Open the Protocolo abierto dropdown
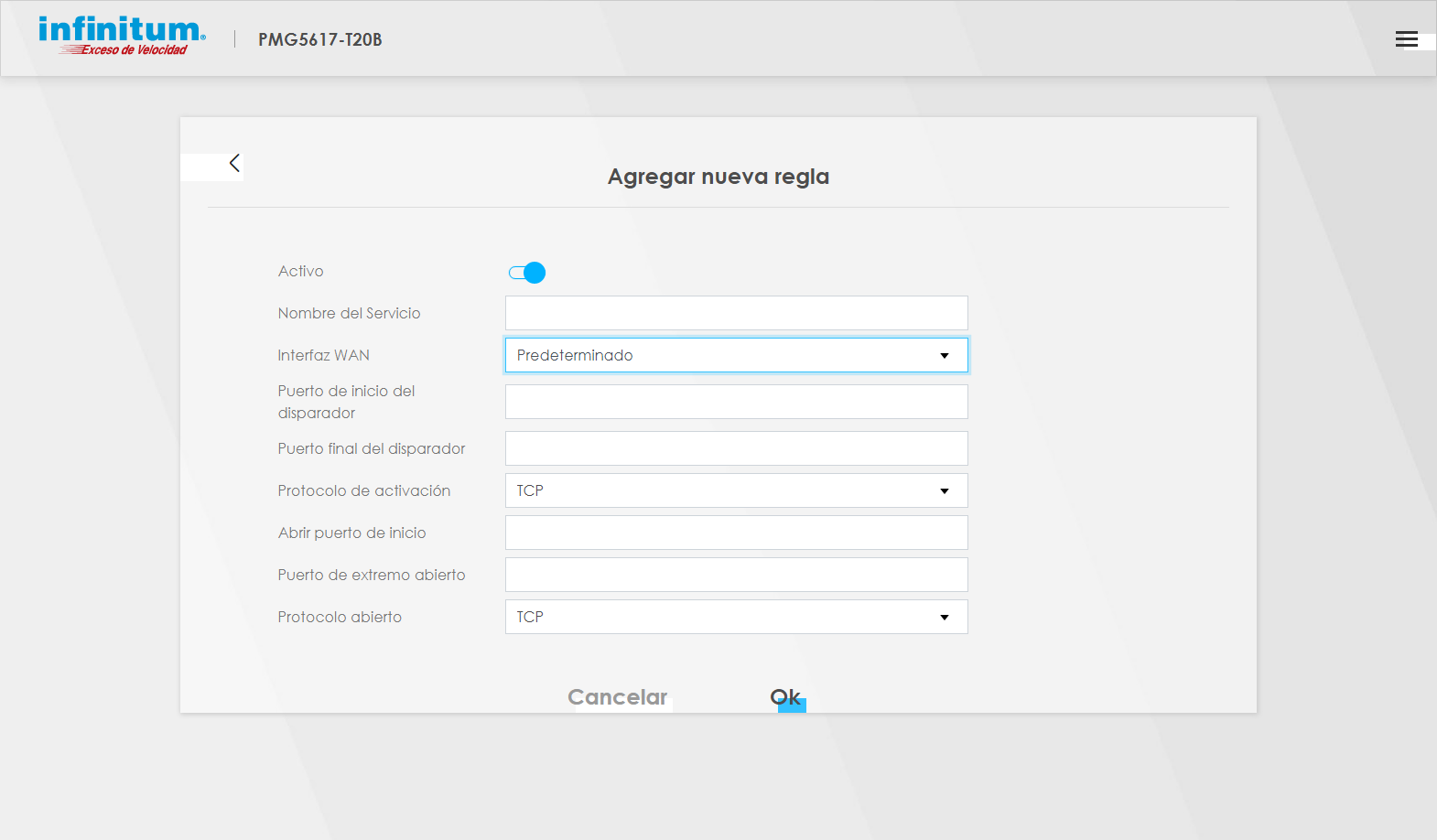Image resolution: width=1437 pixels, height=840 pixels. click(x=736, y=617)
